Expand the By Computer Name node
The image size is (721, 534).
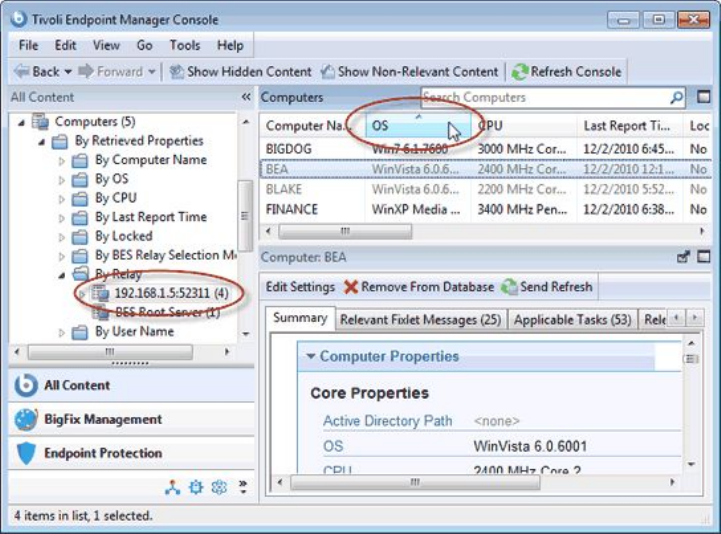(62, 161)
